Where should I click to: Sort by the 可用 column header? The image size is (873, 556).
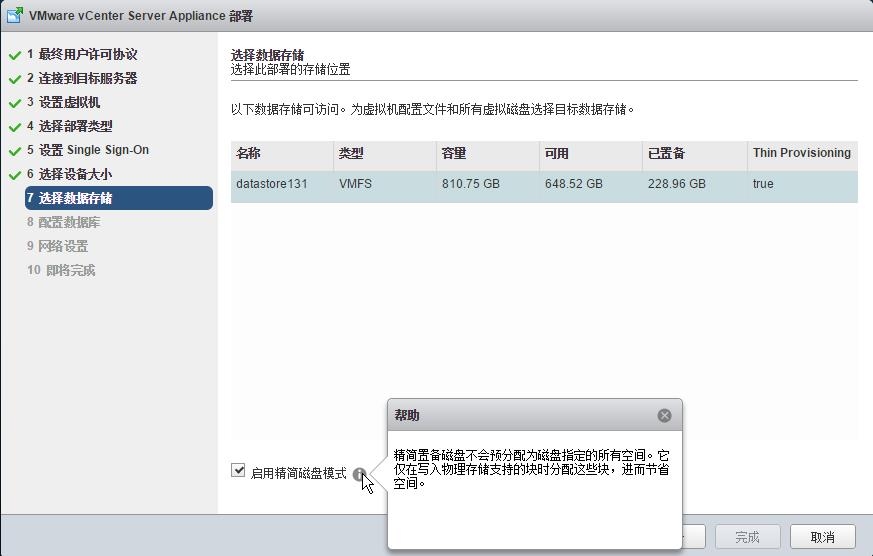point(591,154)
